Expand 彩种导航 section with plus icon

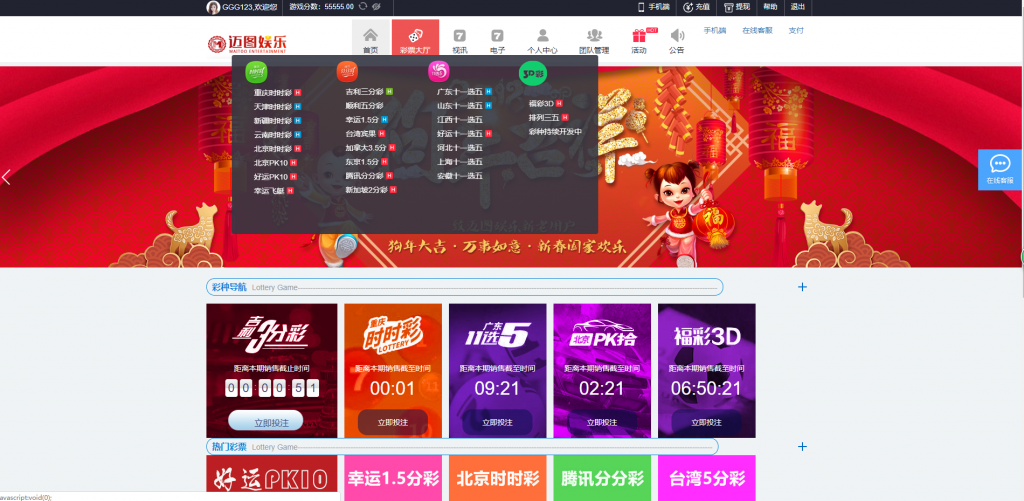click(x=802, y=287)
